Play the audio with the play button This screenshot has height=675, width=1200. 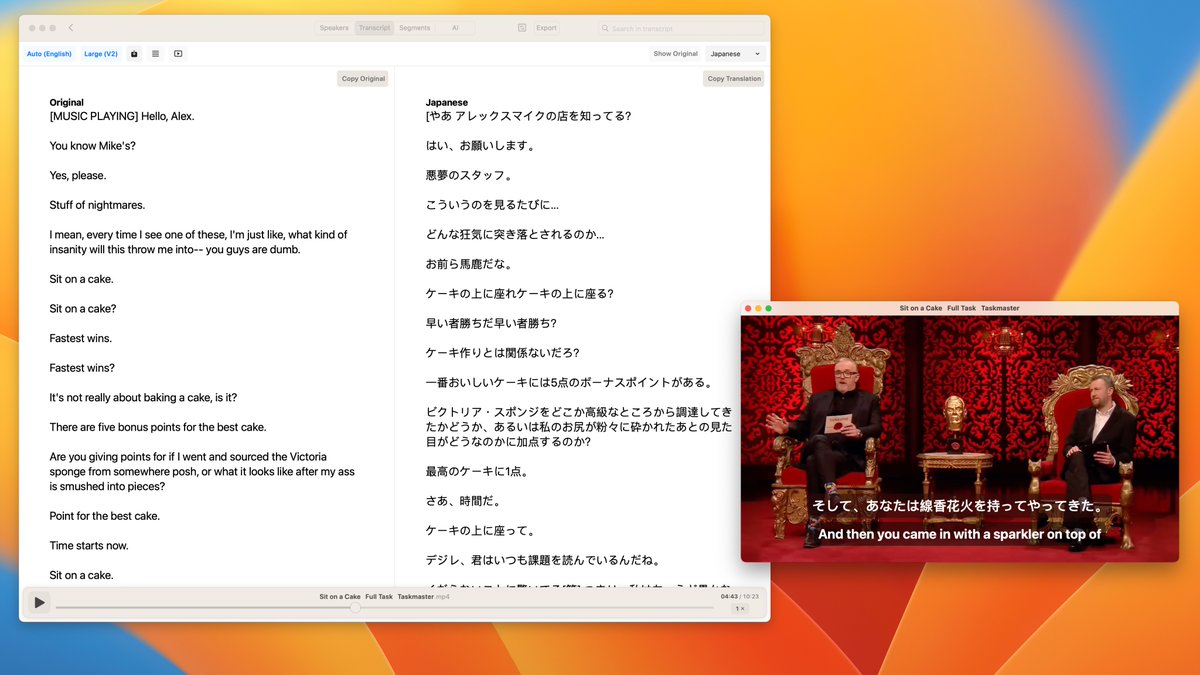pos(39,602)
